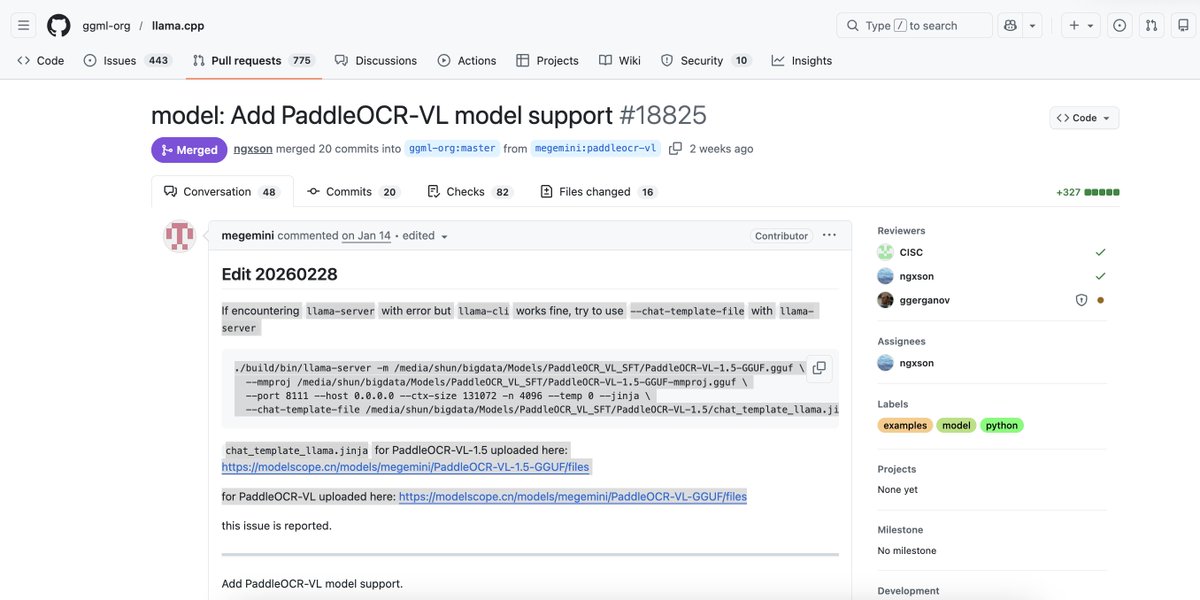Click CISC's approval checkmark icon
The height and width of the screenshot is (600, 1200).
pos(1101,253)
